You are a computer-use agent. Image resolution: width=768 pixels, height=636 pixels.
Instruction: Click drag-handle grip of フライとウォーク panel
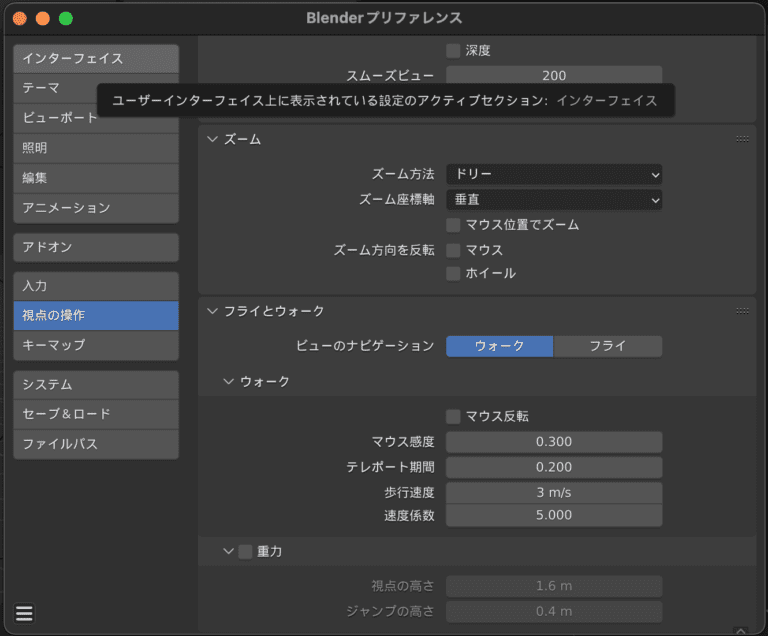(x=742, y=311)
